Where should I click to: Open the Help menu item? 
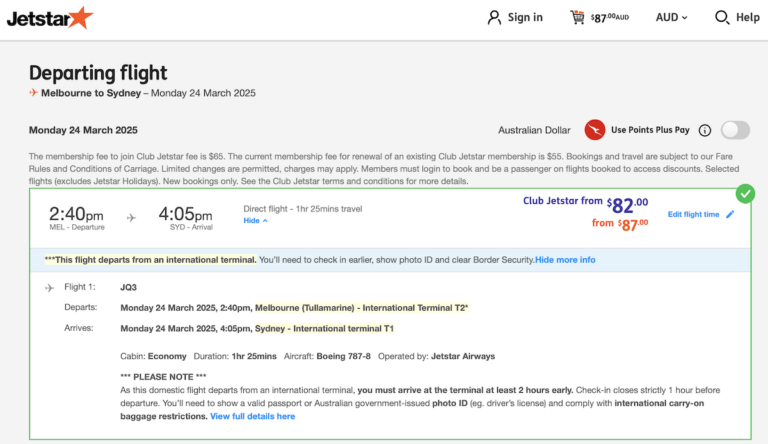pyautogui.click(x=748, y=17)
